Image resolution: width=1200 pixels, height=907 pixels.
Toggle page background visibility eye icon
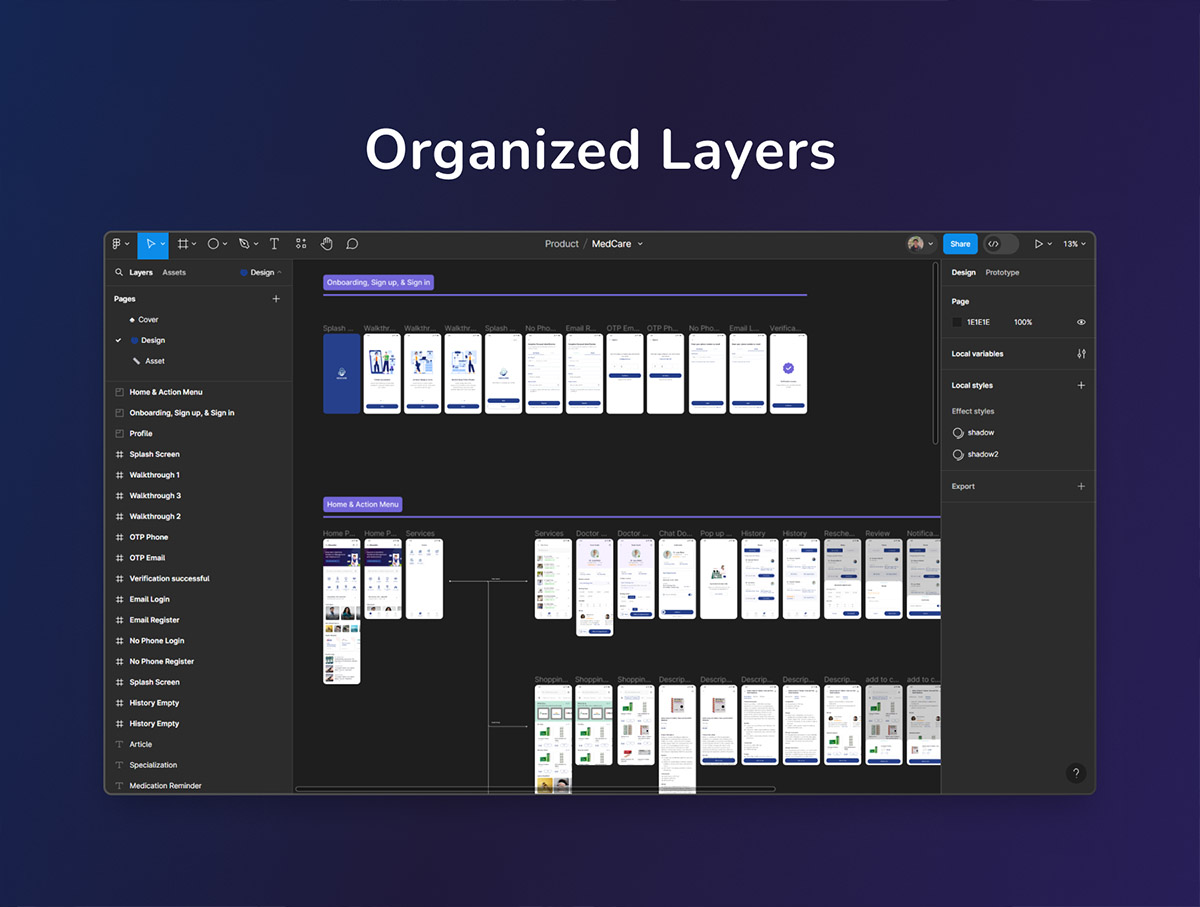1081,322
